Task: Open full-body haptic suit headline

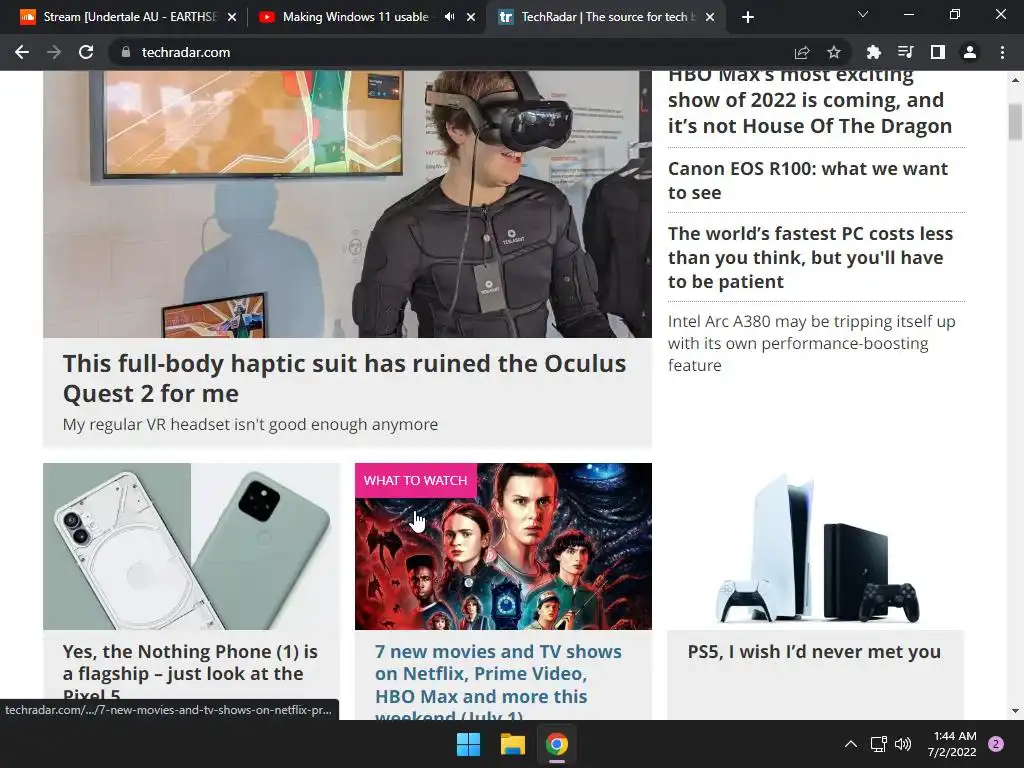Action: (x=344, y=378)
